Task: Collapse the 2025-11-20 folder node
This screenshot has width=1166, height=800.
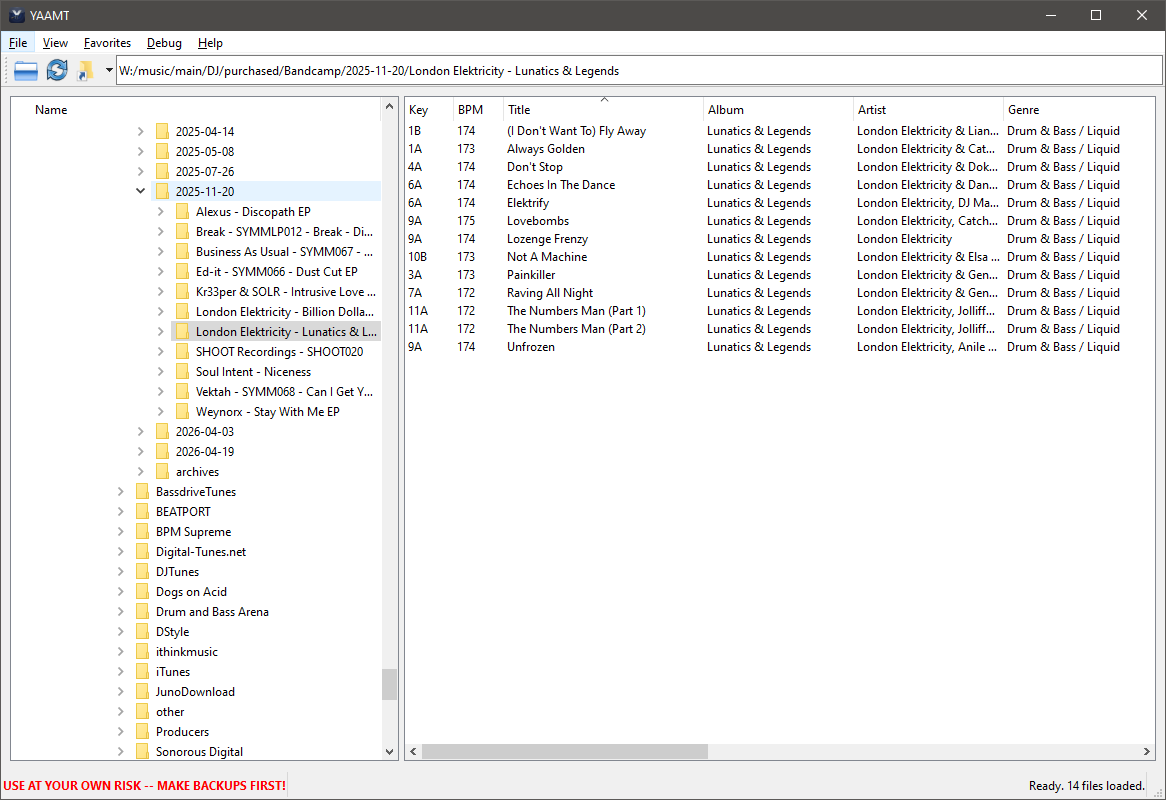Action: point(141,191)
